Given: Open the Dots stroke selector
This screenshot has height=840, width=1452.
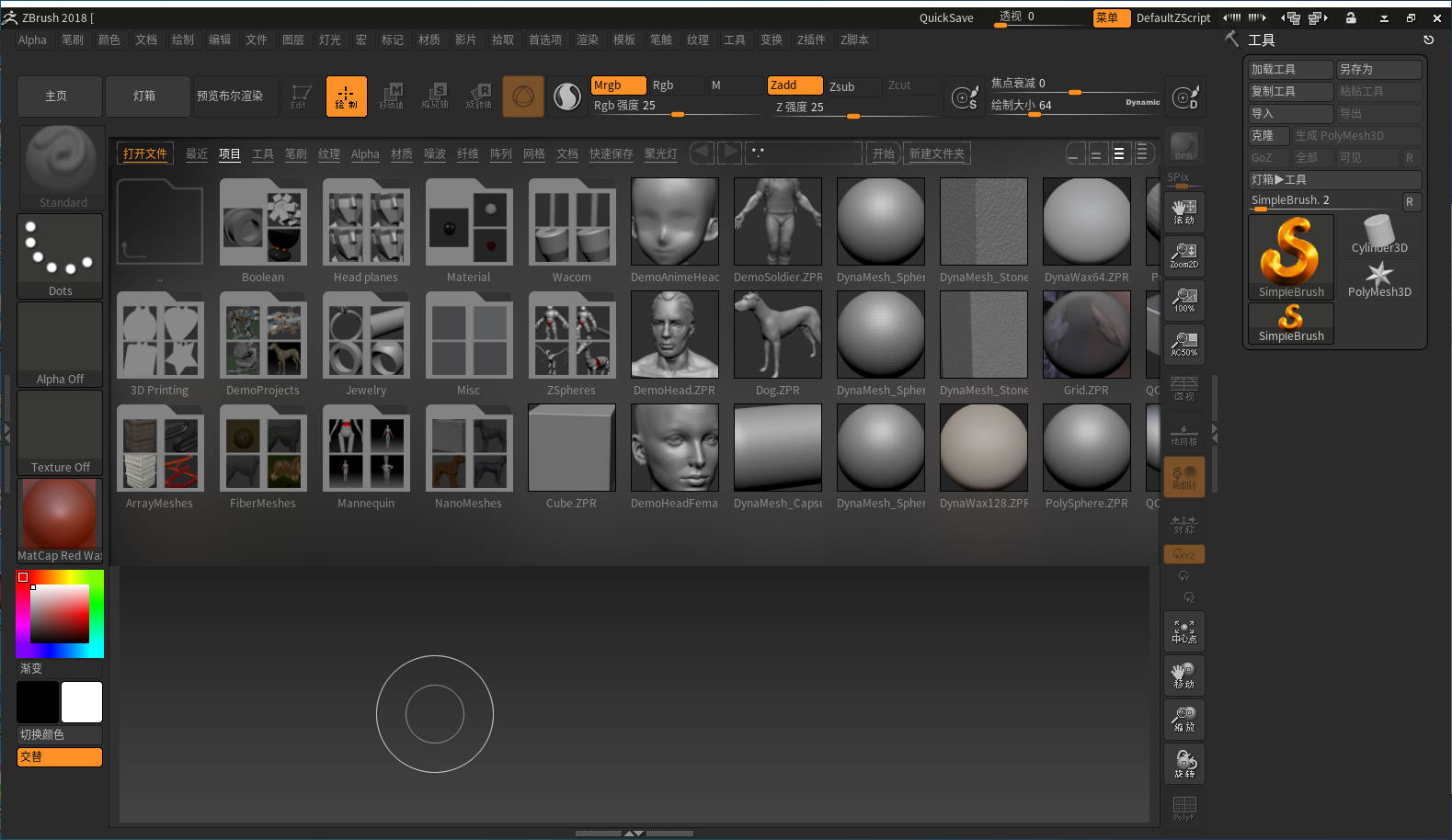Looking at the screenshot, I should click(x=61, y=256).
